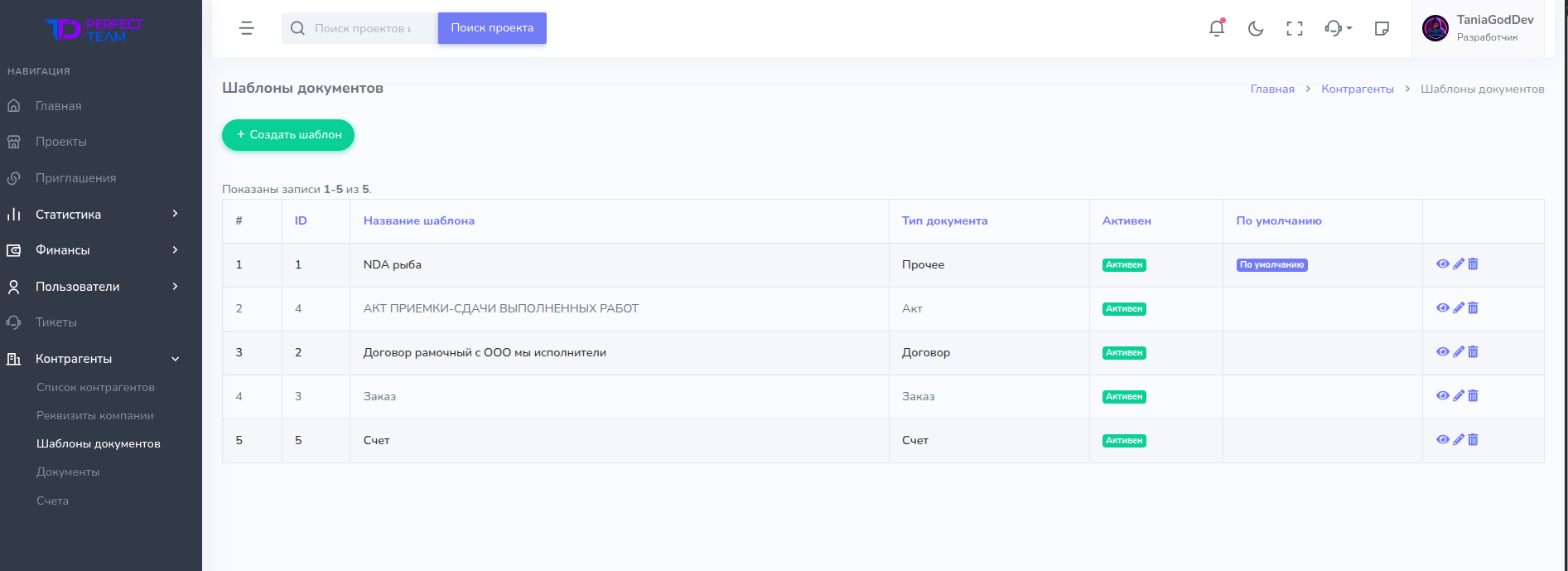Screen dimensions: 1568x571
Task: Click the Активен badge in NDA рыба row
Action: [x=1124, y=265]
